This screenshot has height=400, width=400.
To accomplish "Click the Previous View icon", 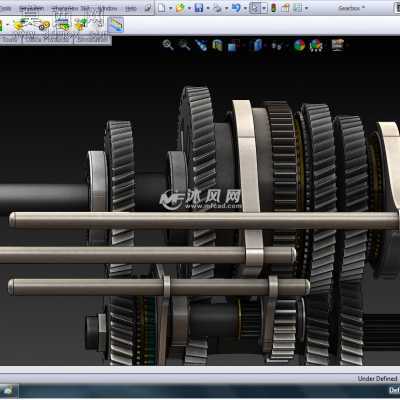I will pyautogui.click(x=201, y=45).
